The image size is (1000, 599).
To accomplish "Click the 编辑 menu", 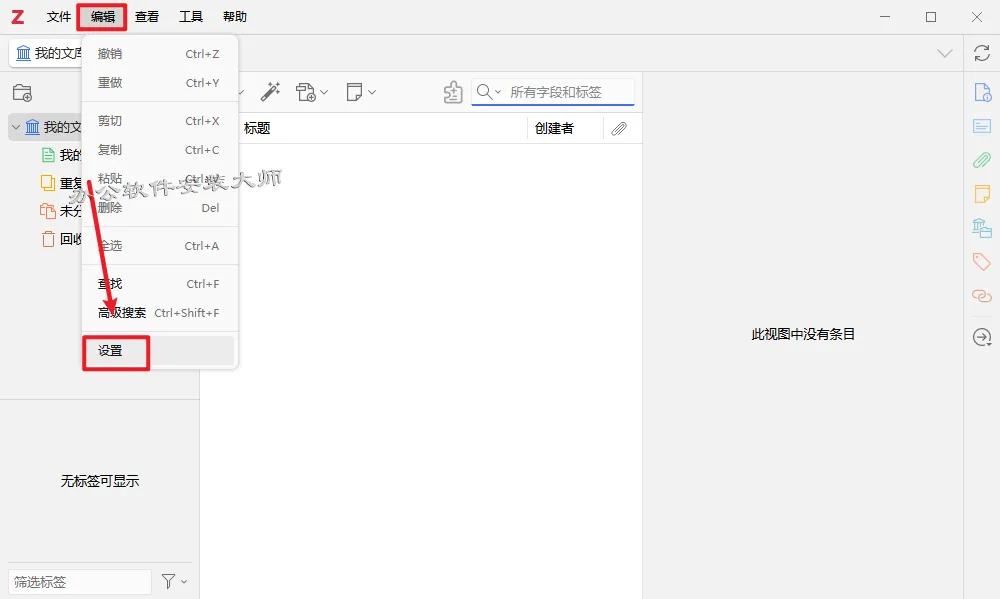I will (x=102, y=17).
